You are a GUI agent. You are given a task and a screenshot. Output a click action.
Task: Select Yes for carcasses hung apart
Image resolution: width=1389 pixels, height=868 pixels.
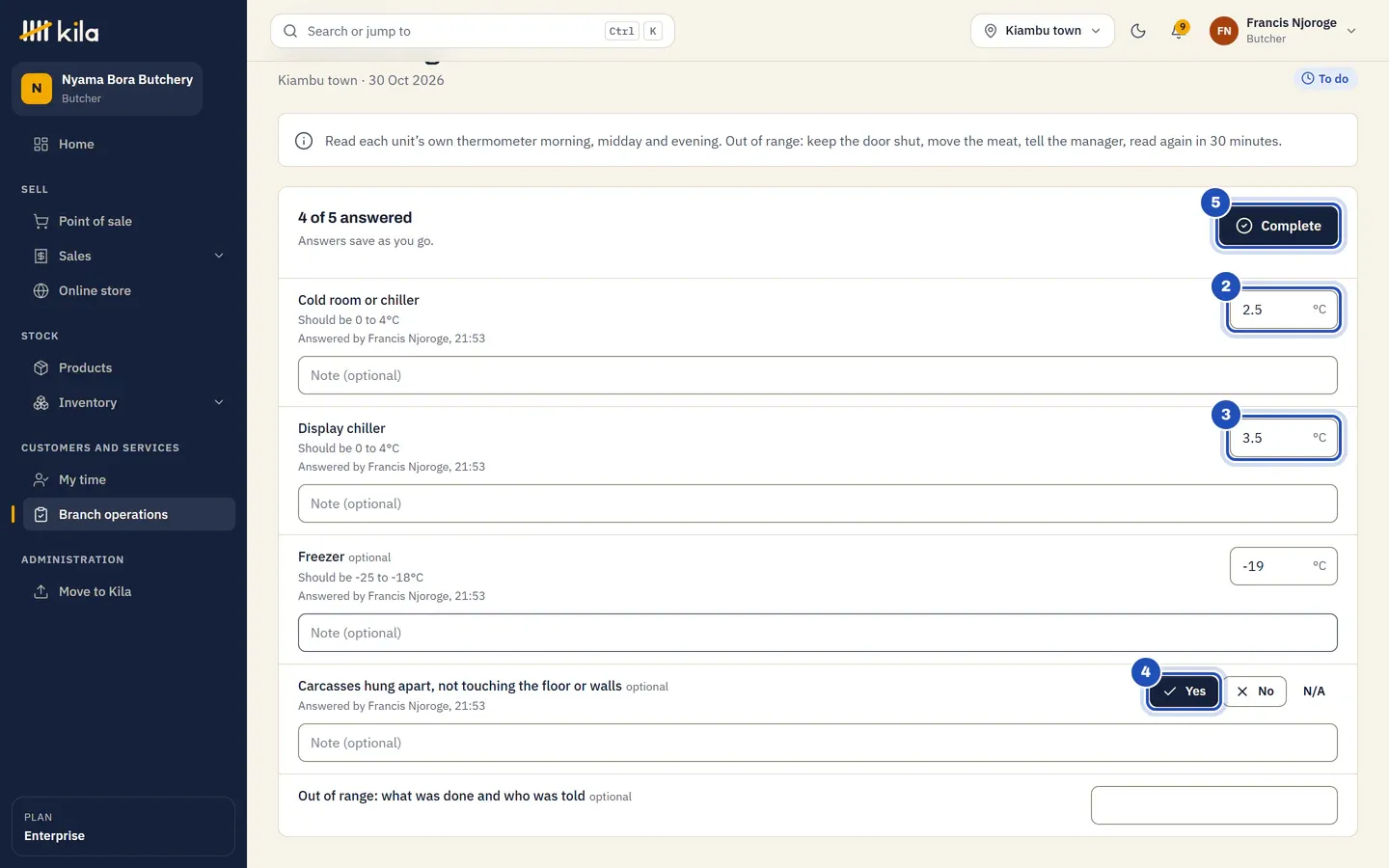[x=1185, y=692]
